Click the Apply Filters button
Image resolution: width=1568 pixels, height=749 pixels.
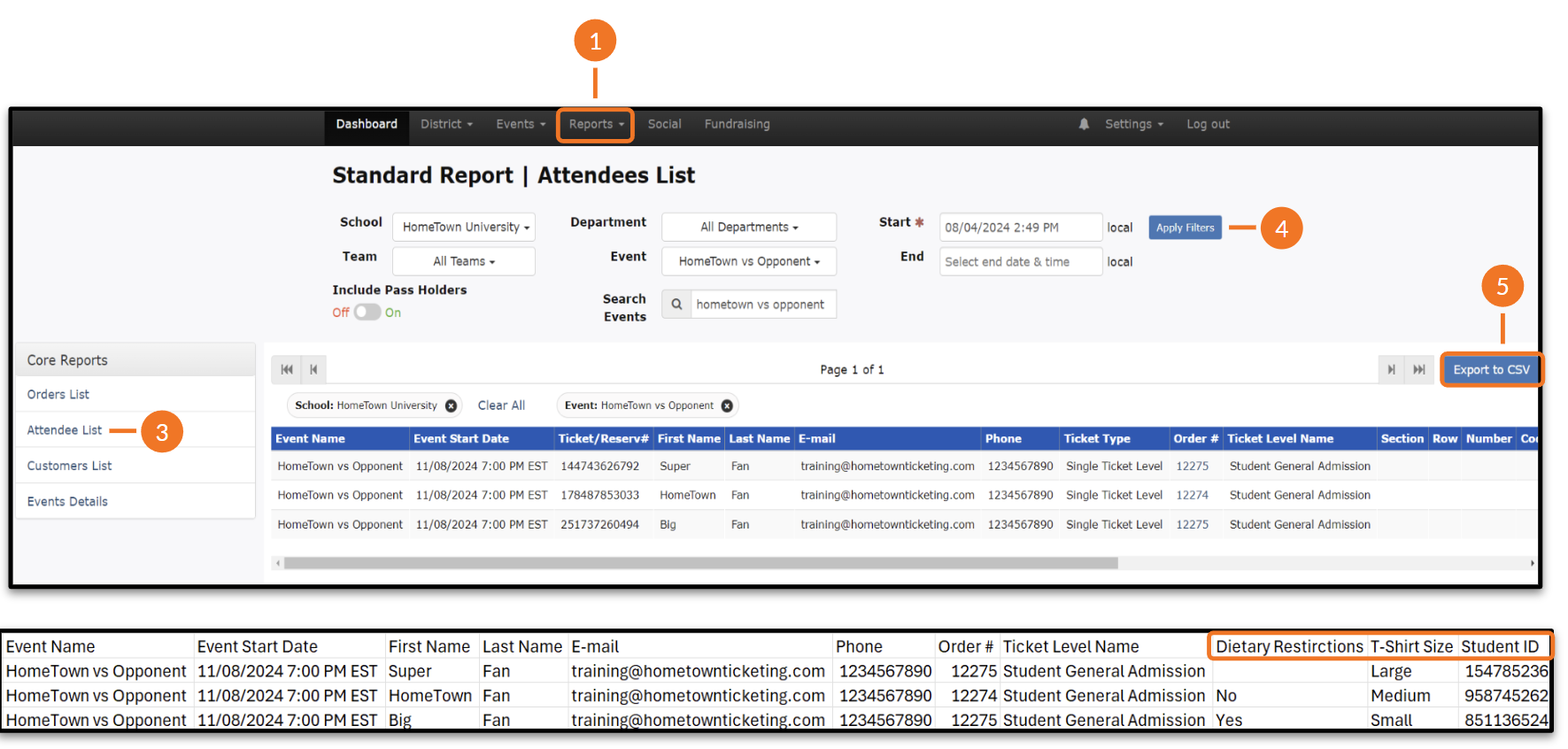(1185, 228)
